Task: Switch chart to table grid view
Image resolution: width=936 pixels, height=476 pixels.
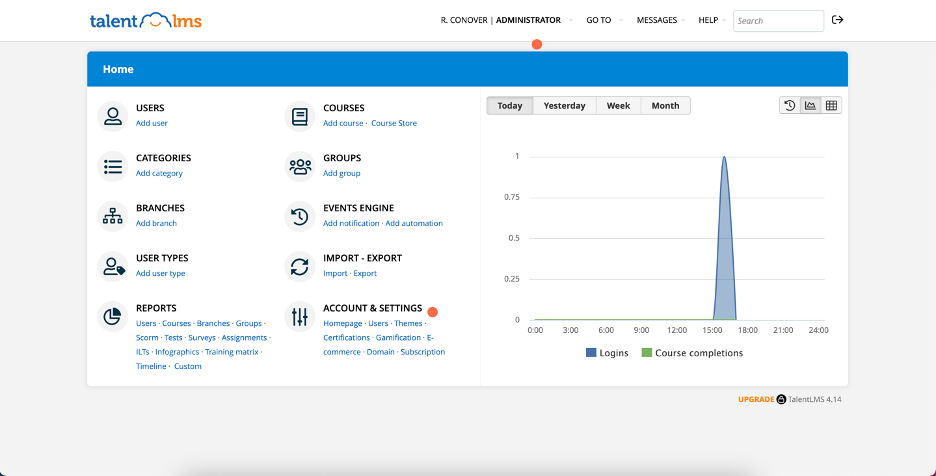Action: click(x=831, y=105)
